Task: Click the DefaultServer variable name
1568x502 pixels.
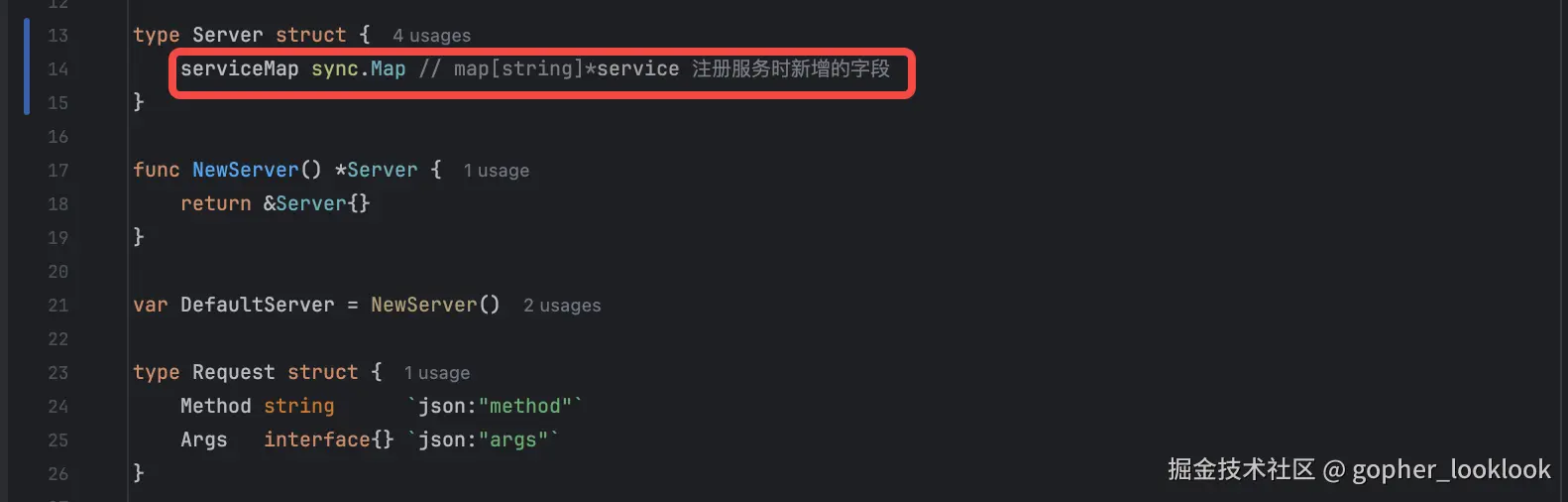Action: point(257,305)
